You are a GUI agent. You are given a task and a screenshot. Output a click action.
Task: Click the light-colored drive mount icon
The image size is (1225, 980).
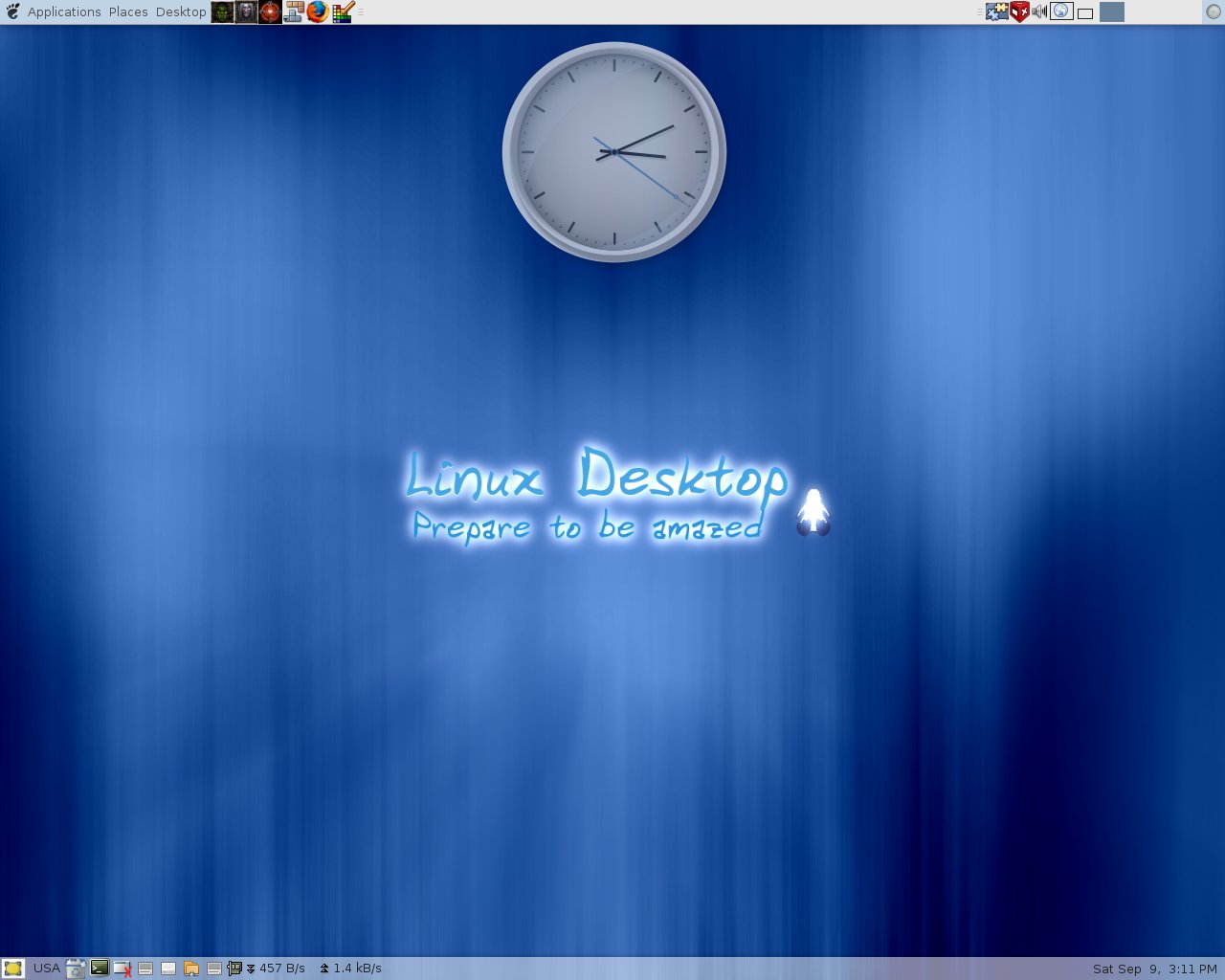(x=168, y=969)
